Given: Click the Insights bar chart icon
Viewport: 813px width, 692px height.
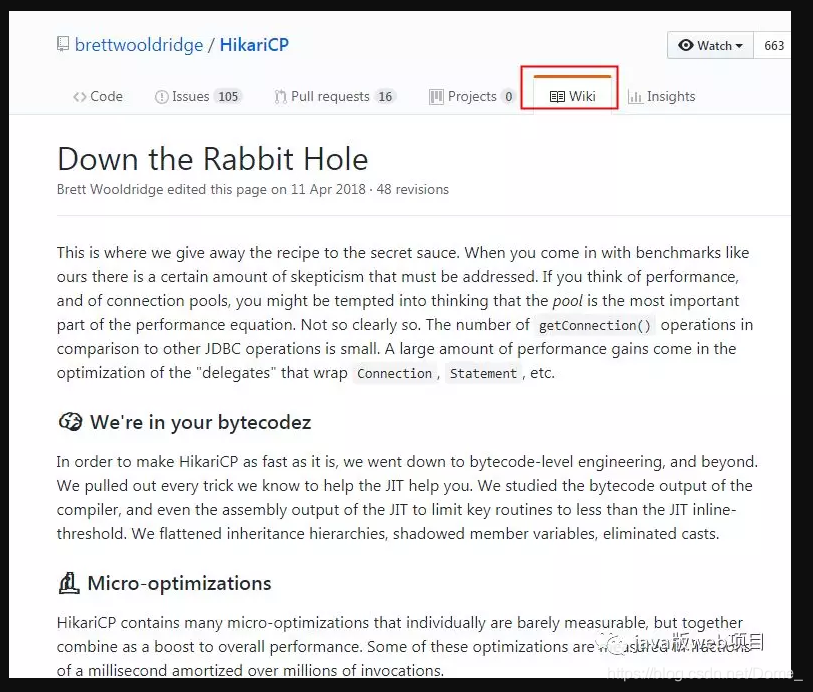Looking at the screenshot, I should tap(635, 97).
